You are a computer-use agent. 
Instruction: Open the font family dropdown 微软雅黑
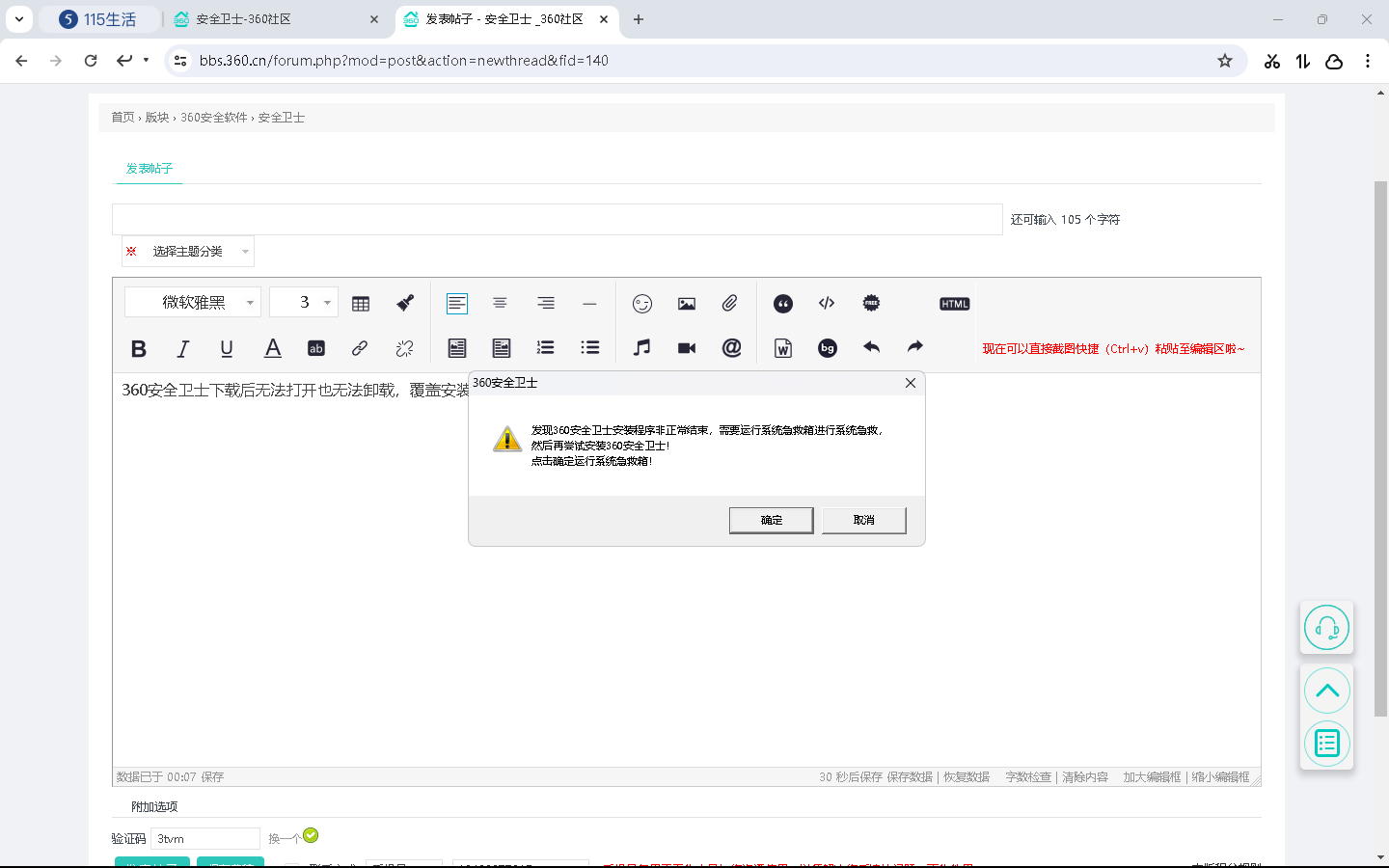point(193,302)
